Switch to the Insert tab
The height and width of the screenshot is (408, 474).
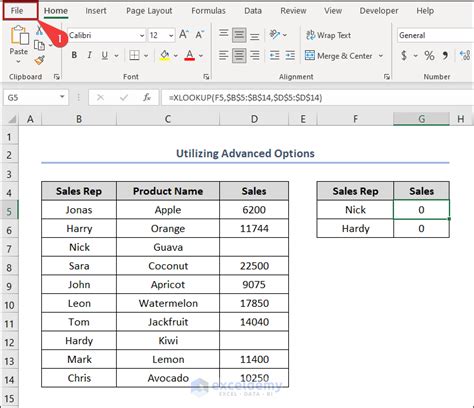click(x=96, y=11)
